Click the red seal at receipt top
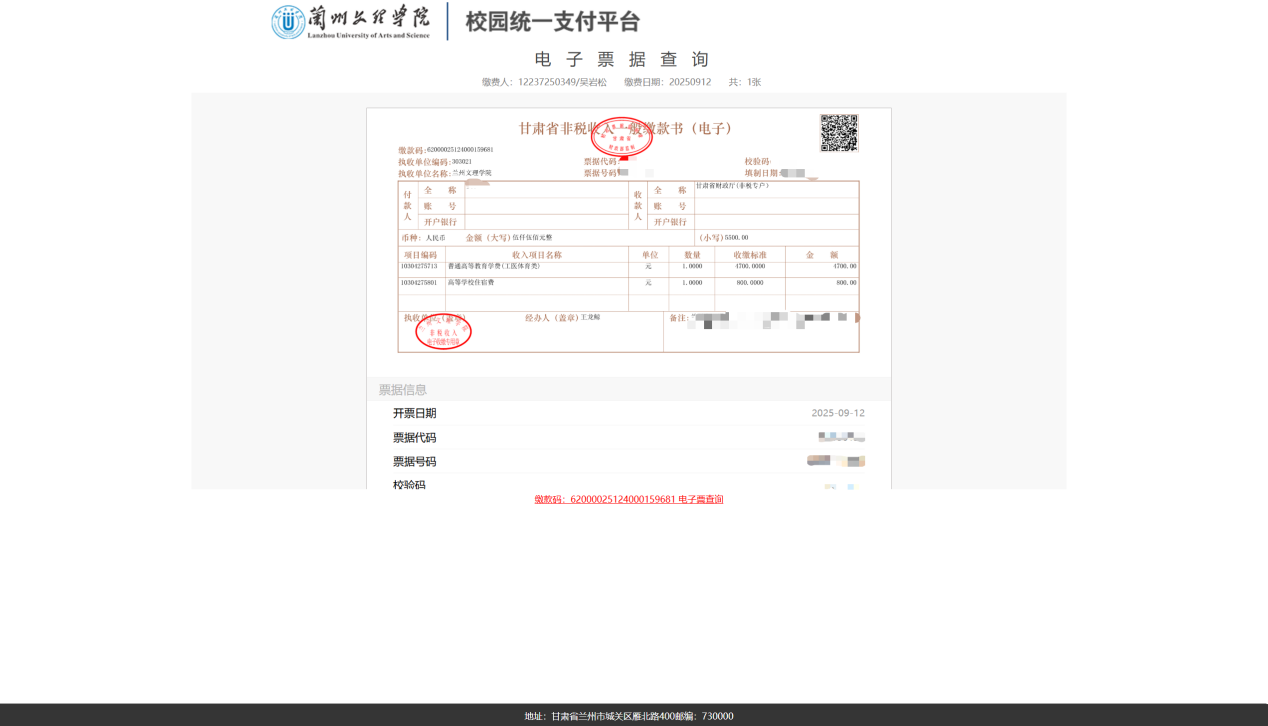Screen dimensions: 1268x726 [621, 137]
